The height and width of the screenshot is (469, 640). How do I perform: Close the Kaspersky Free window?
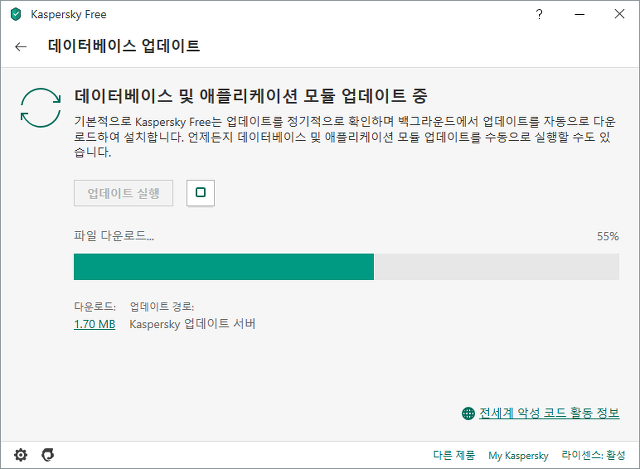point(619,14)
